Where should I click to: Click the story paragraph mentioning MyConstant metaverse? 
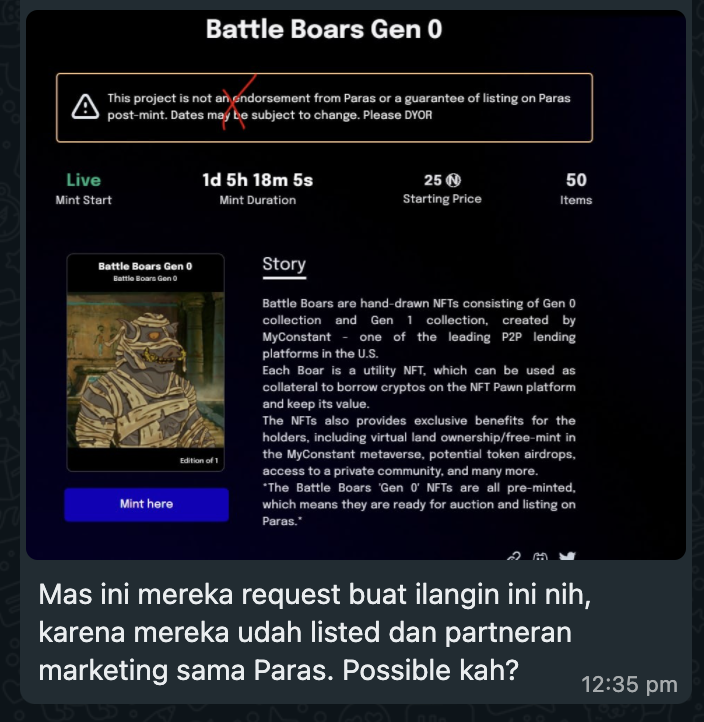coord(419,446)
